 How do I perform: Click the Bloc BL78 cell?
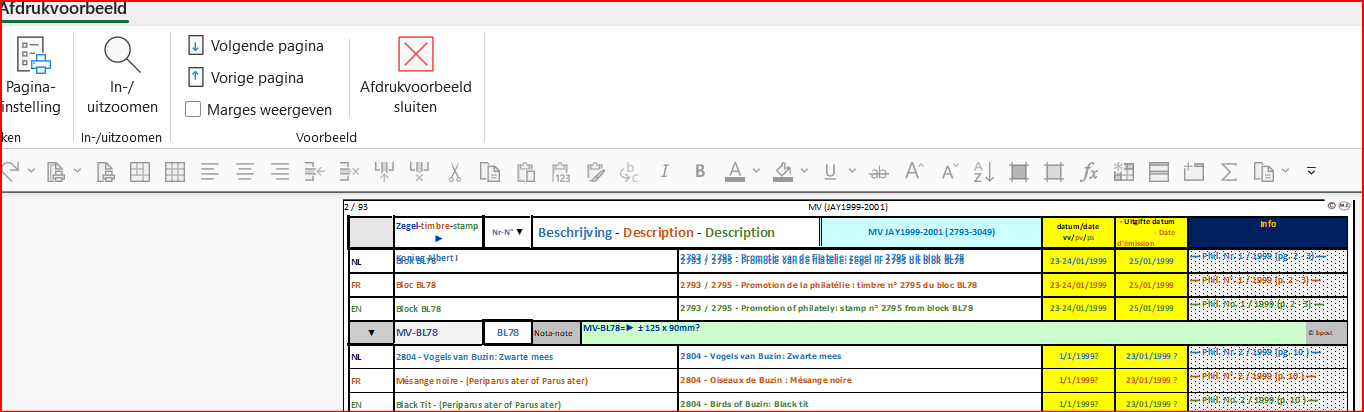pos(535,285)
